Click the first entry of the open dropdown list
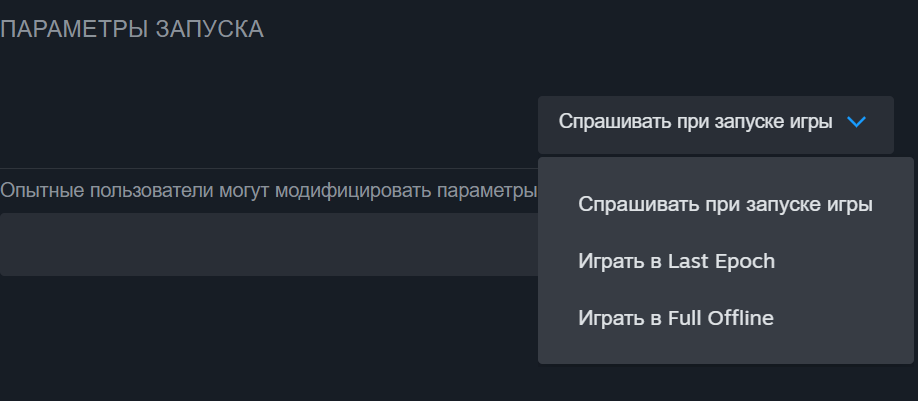 (725, 204)
